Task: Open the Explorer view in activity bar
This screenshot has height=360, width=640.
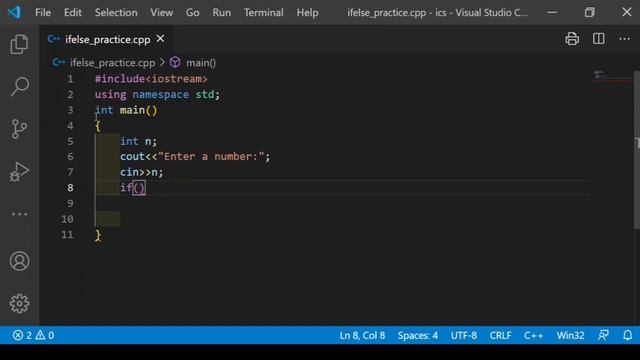Action: 19,44
